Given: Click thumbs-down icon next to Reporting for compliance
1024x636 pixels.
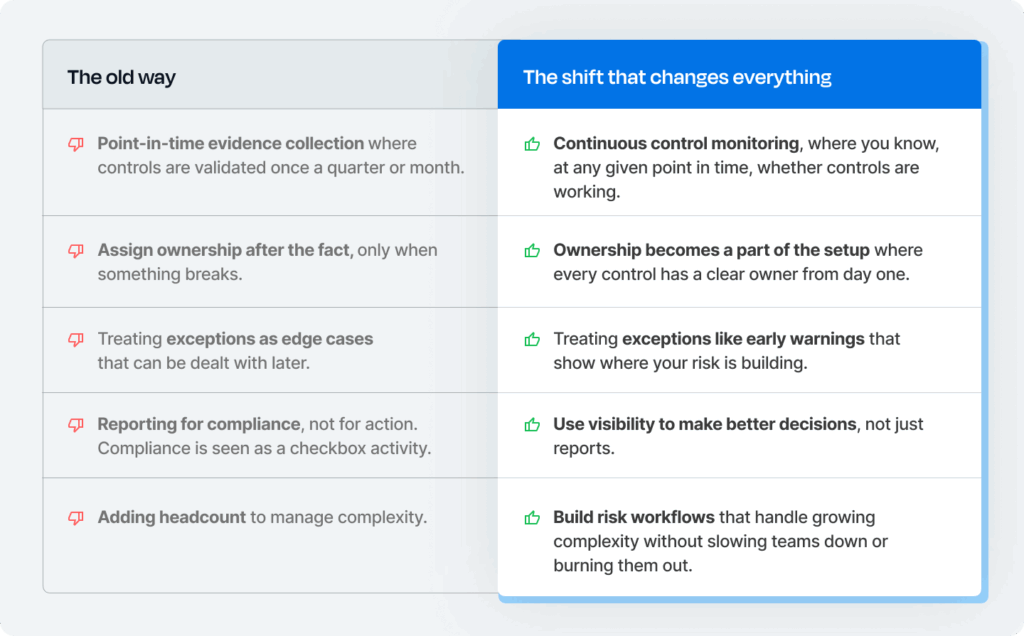Looking at the screenshot, I should pos(76,425).
